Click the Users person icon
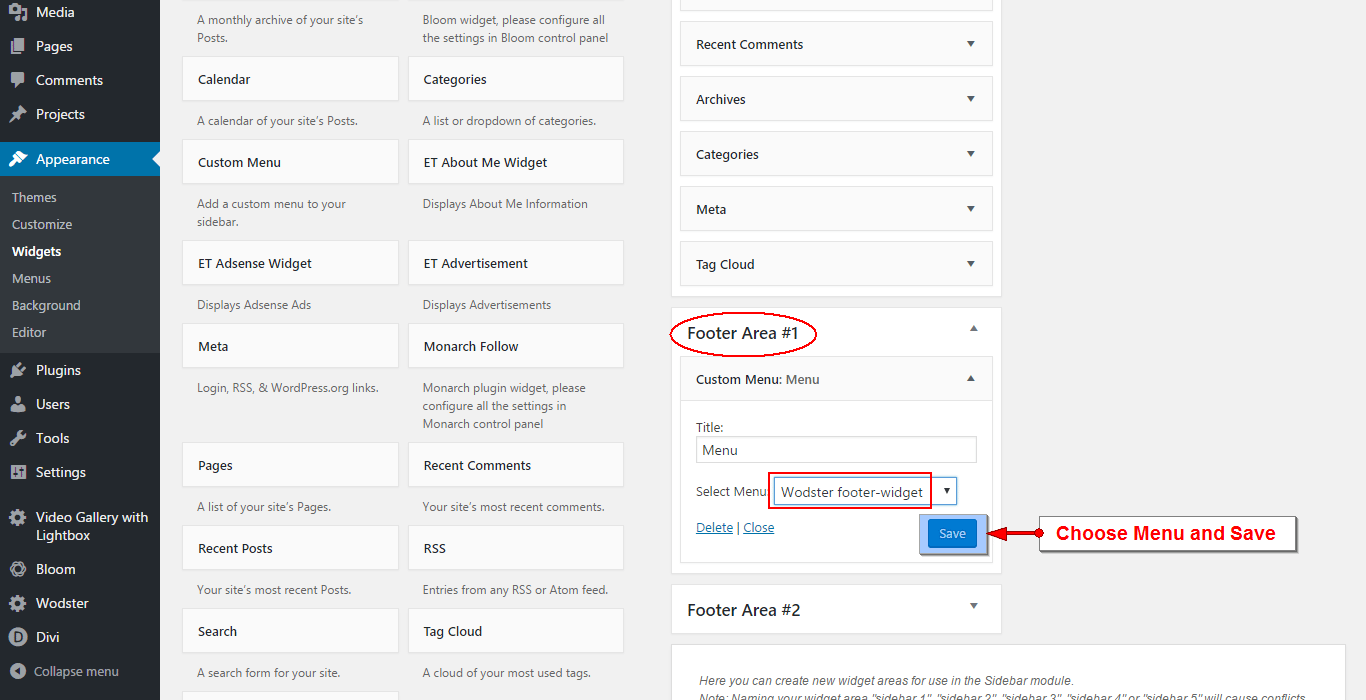Screen dimensions: 1366x700 point(18,404)
